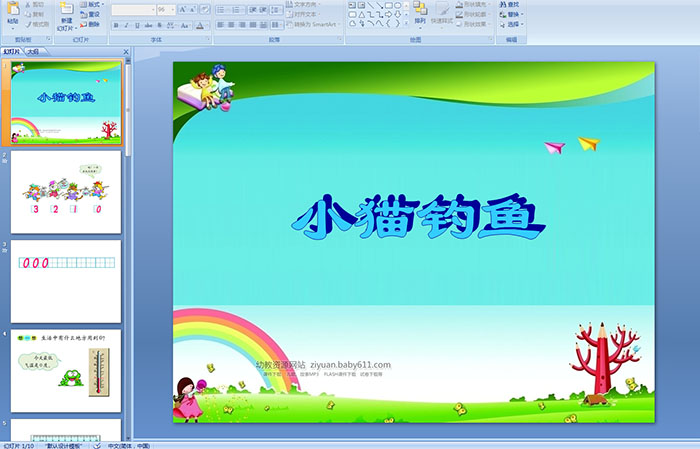Viewport: 700px width, 449px height.
Task: Select the Oval shape in the gallery
Action: (397, 5)
